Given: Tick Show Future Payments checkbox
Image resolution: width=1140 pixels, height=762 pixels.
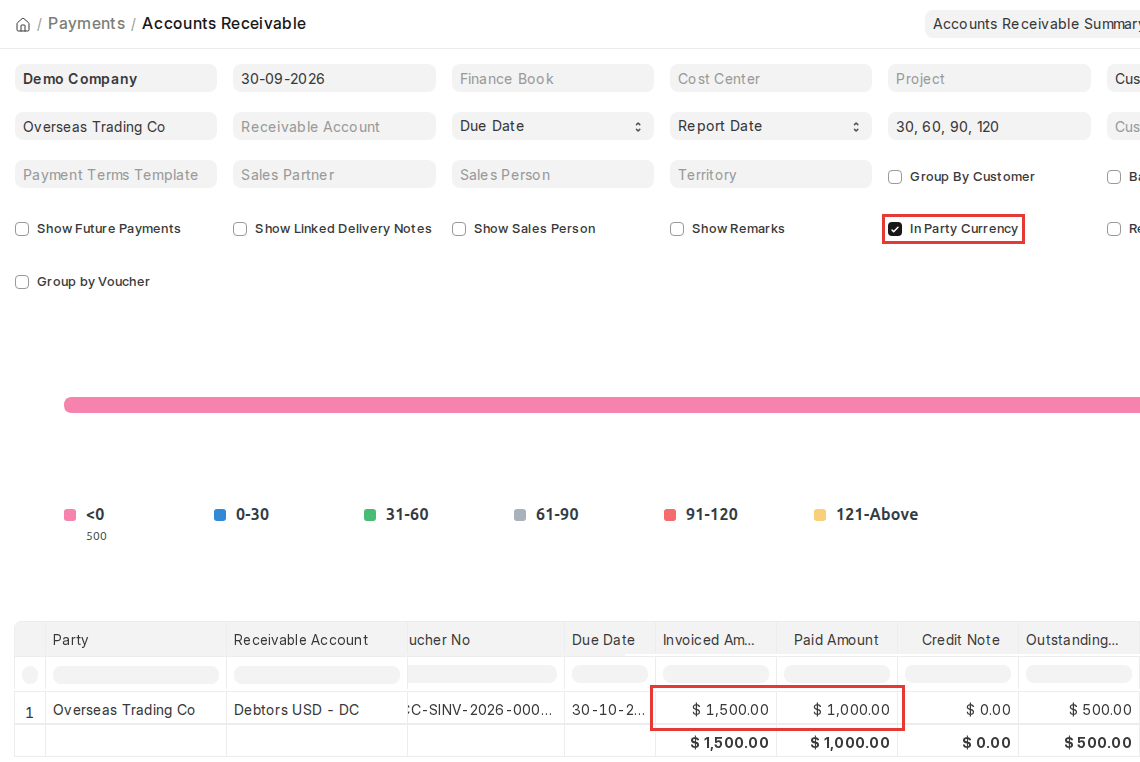Looking at the screenshot, I should (22, 229).
